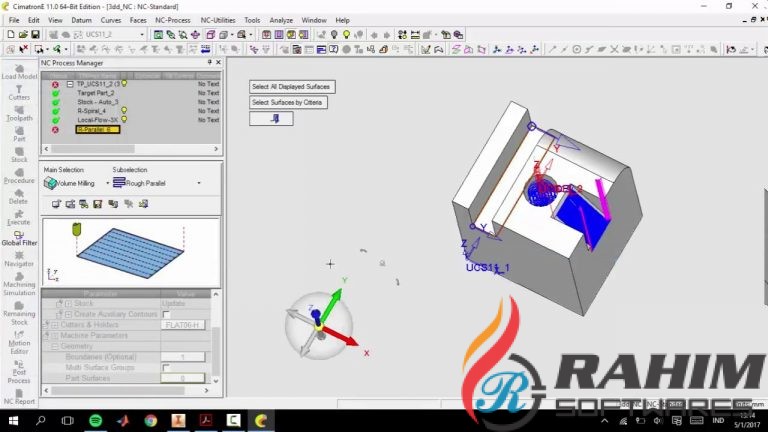Collapse the TP_UCS11_2 toolpath tree node
768x432 pixels.
coord(70,84)
